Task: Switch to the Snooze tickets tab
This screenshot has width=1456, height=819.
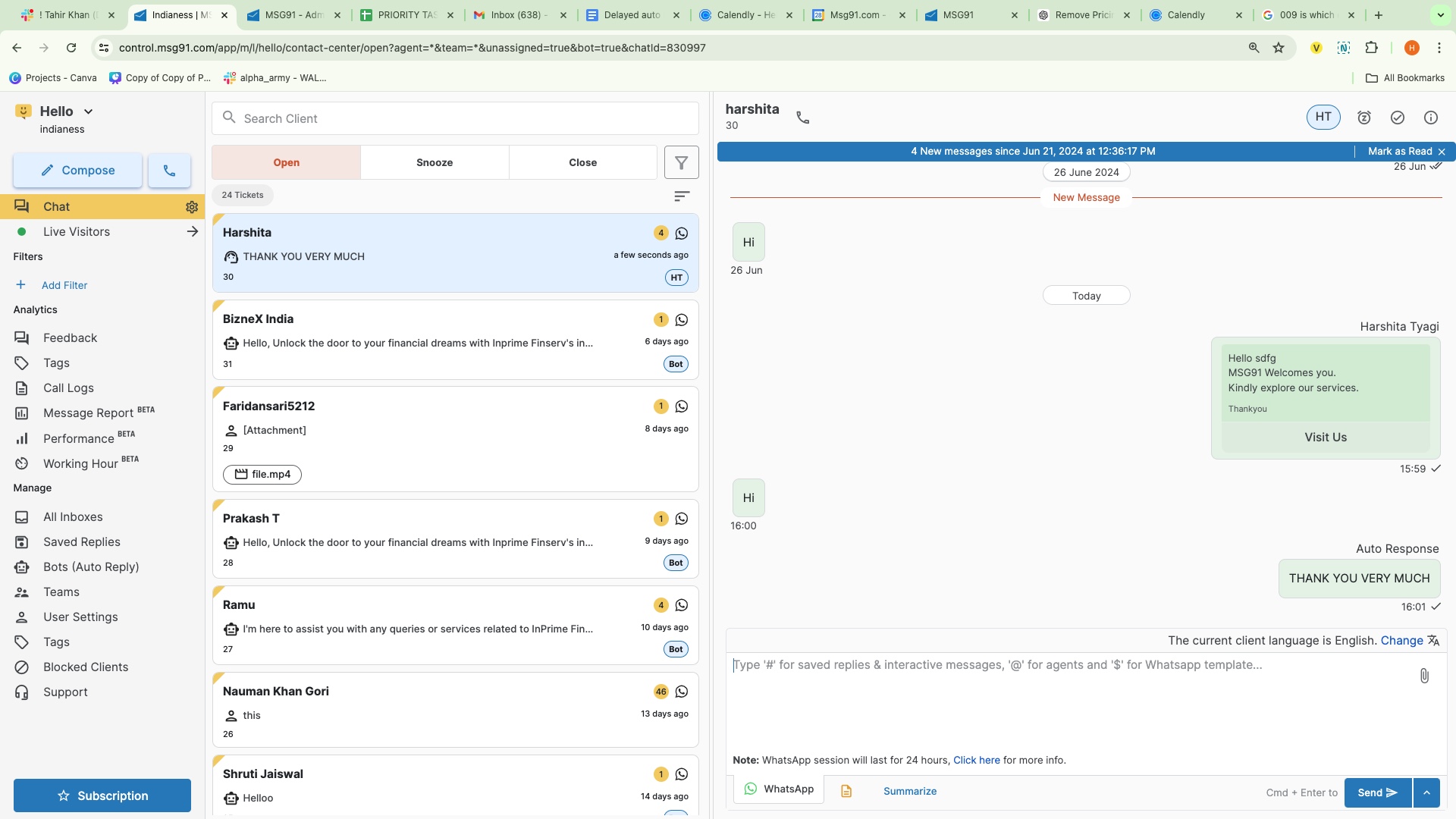Action: pyautogui.click(x=435, y=162)
